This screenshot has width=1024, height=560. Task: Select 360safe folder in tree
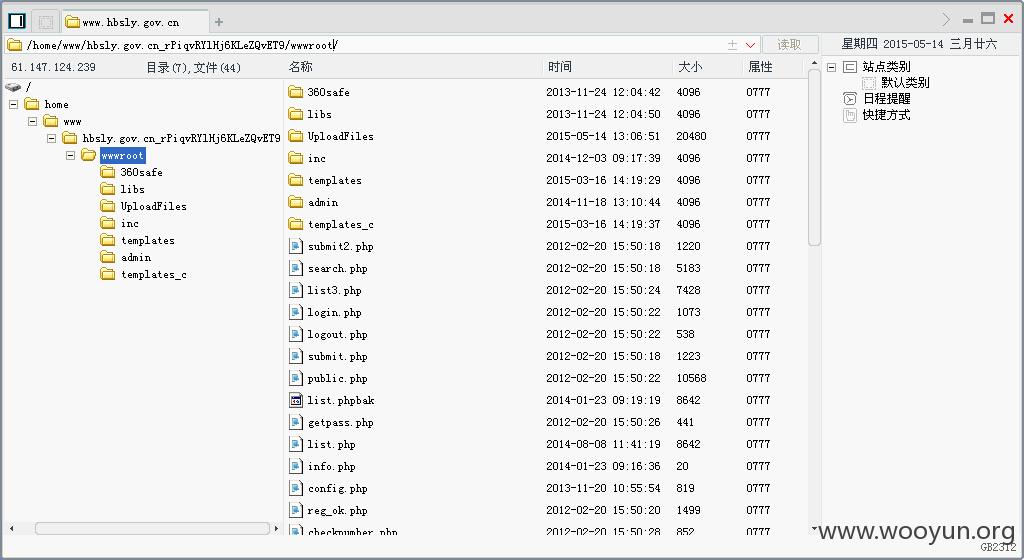tap(141, 172)
